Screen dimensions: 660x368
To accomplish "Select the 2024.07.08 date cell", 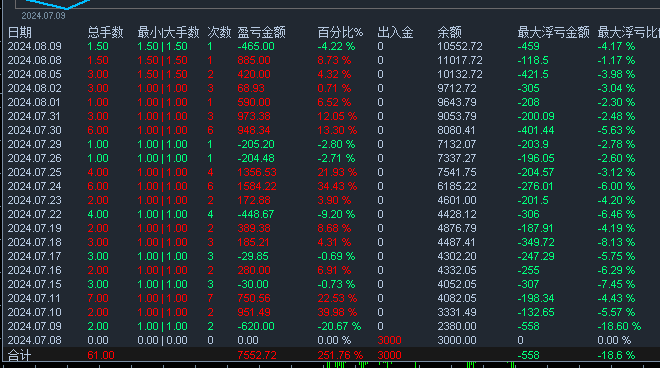I will 35,340.
